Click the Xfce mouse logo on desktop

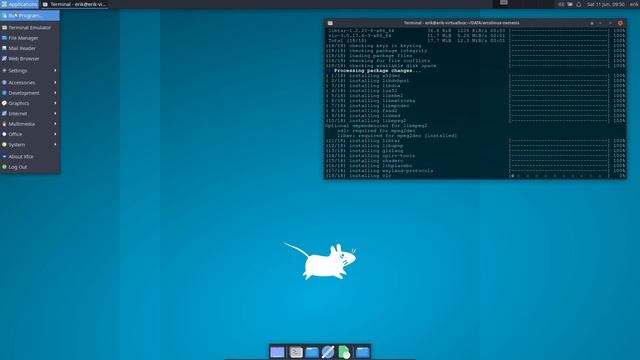coord(320,261)
